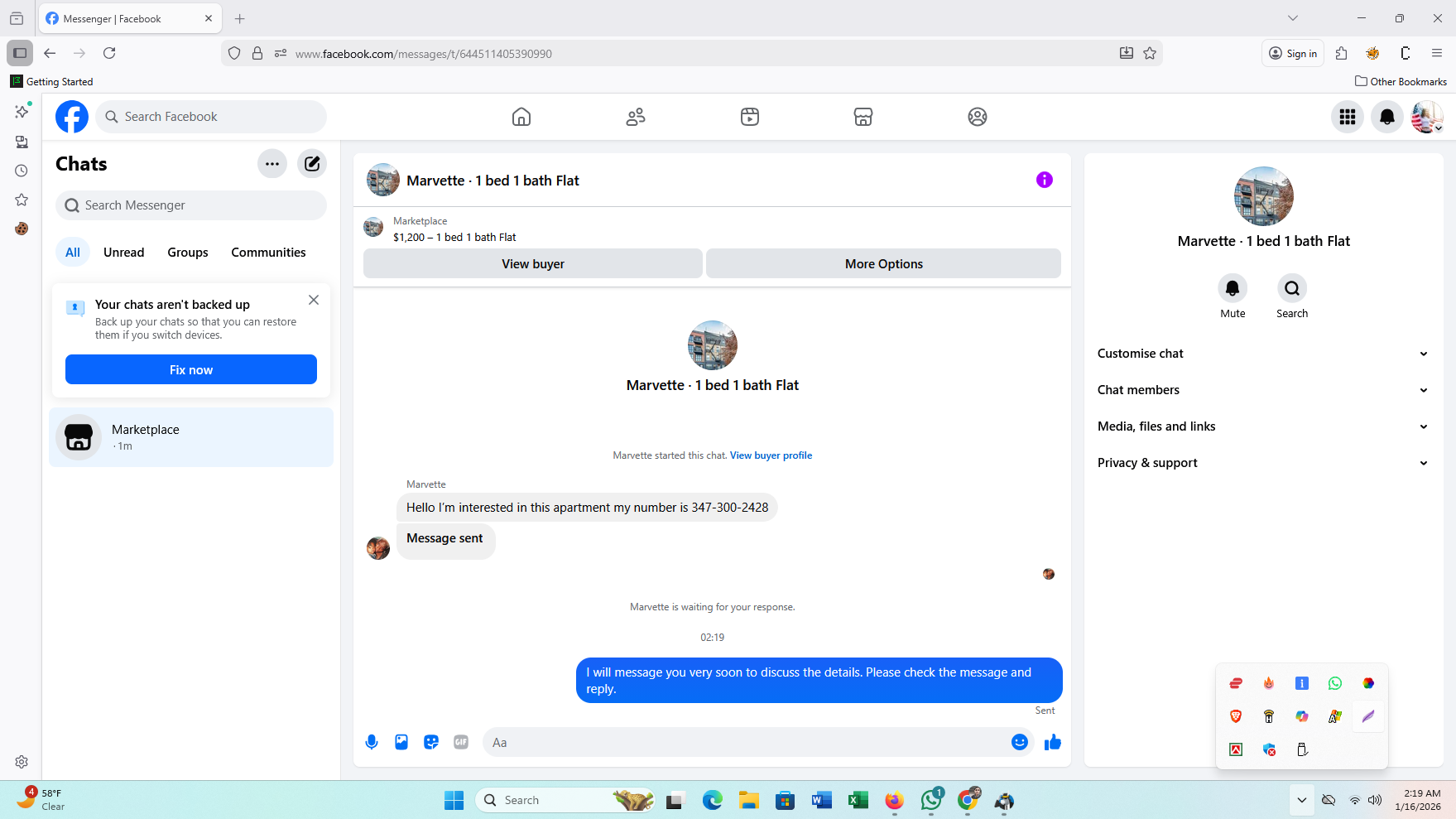Start a new message with compose icon

click(x=312, y=164)
